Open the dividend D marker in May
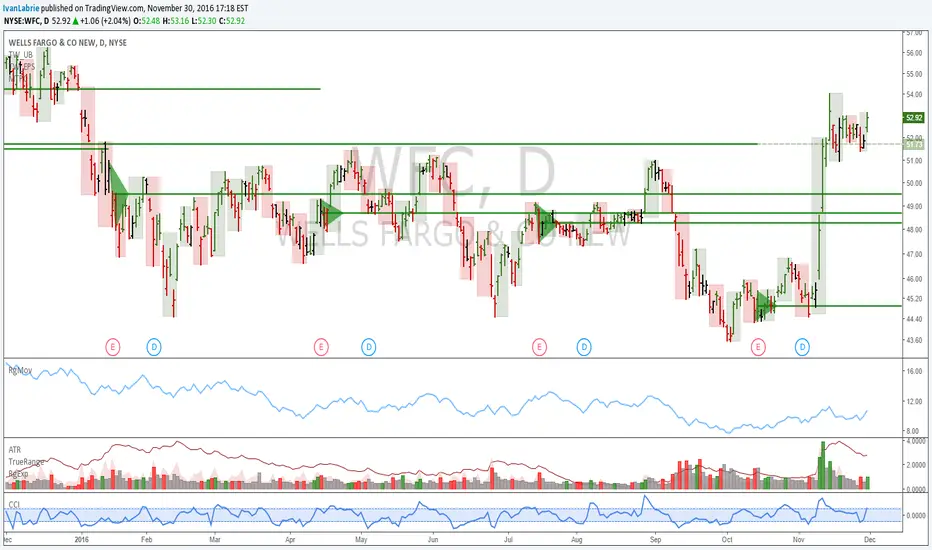Screen dimensions: 932x550 [369, 347]
